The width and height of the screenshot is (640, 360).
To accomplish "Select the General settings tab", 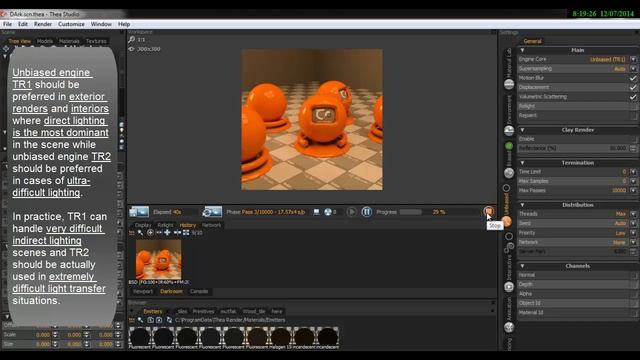I will coord(532,41).
